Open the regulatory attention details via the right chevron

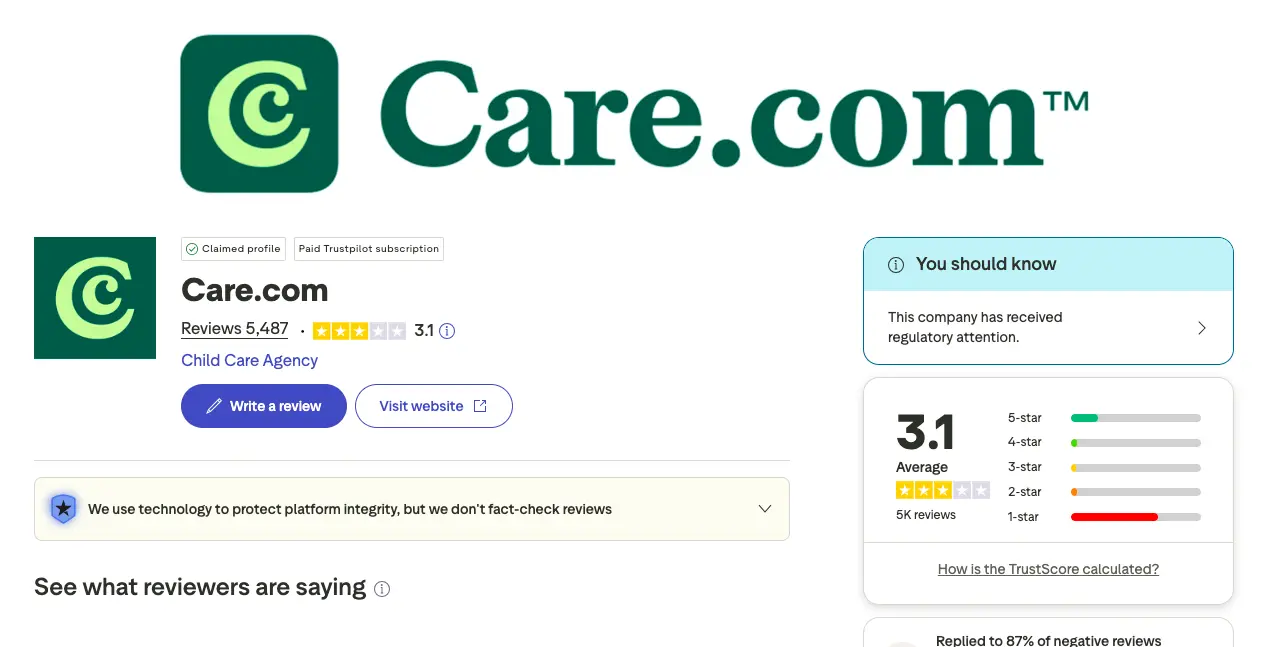pos(1202,327)
